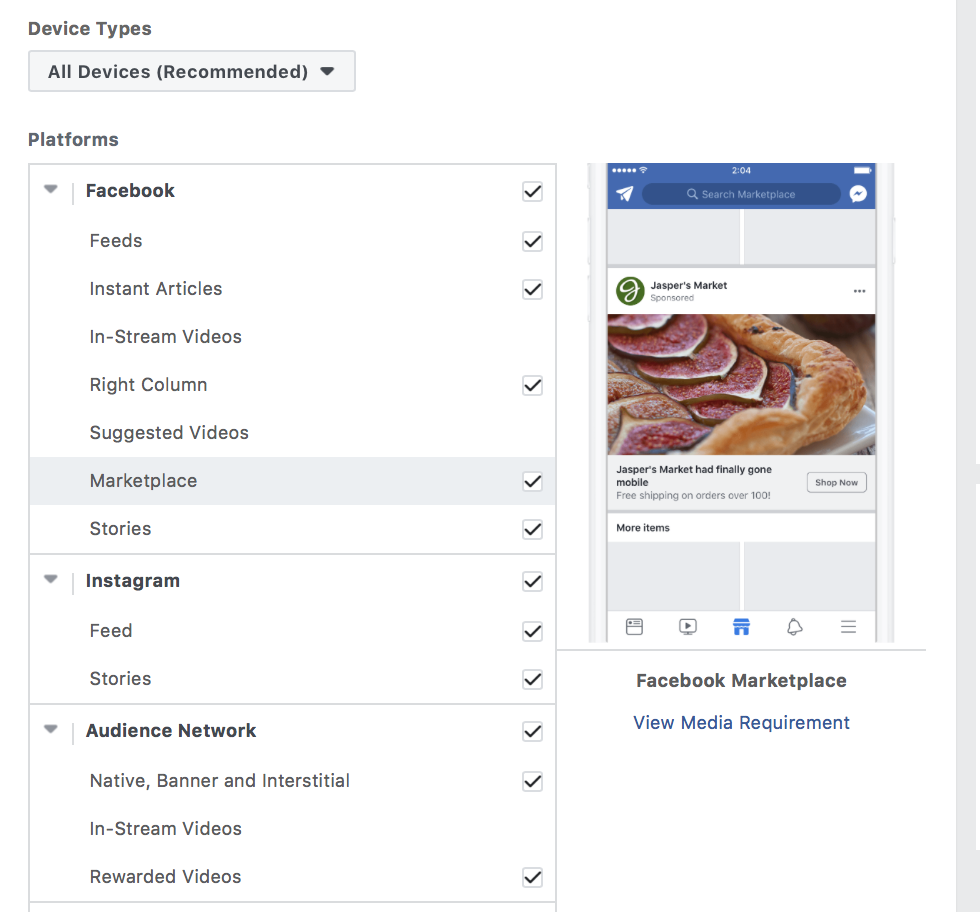Open the View Media Requirement link
Image resolution: width=980 pixels, height=912 pixels.
coord(741,723)
